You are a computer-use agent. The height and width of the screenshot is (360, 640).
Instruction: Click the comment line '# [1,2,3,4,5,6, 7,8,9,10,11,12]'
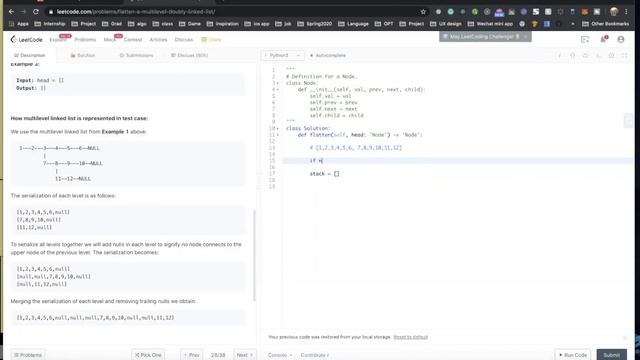[x=356, y=148]
